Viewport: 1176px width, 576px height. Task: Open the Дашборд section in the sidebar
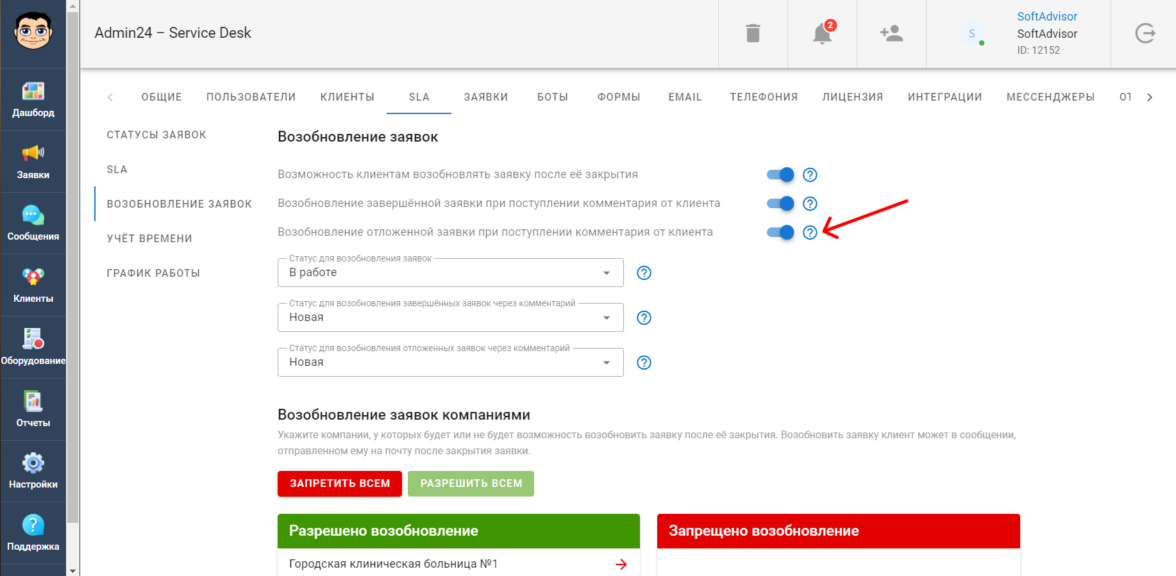click(33, 100)
